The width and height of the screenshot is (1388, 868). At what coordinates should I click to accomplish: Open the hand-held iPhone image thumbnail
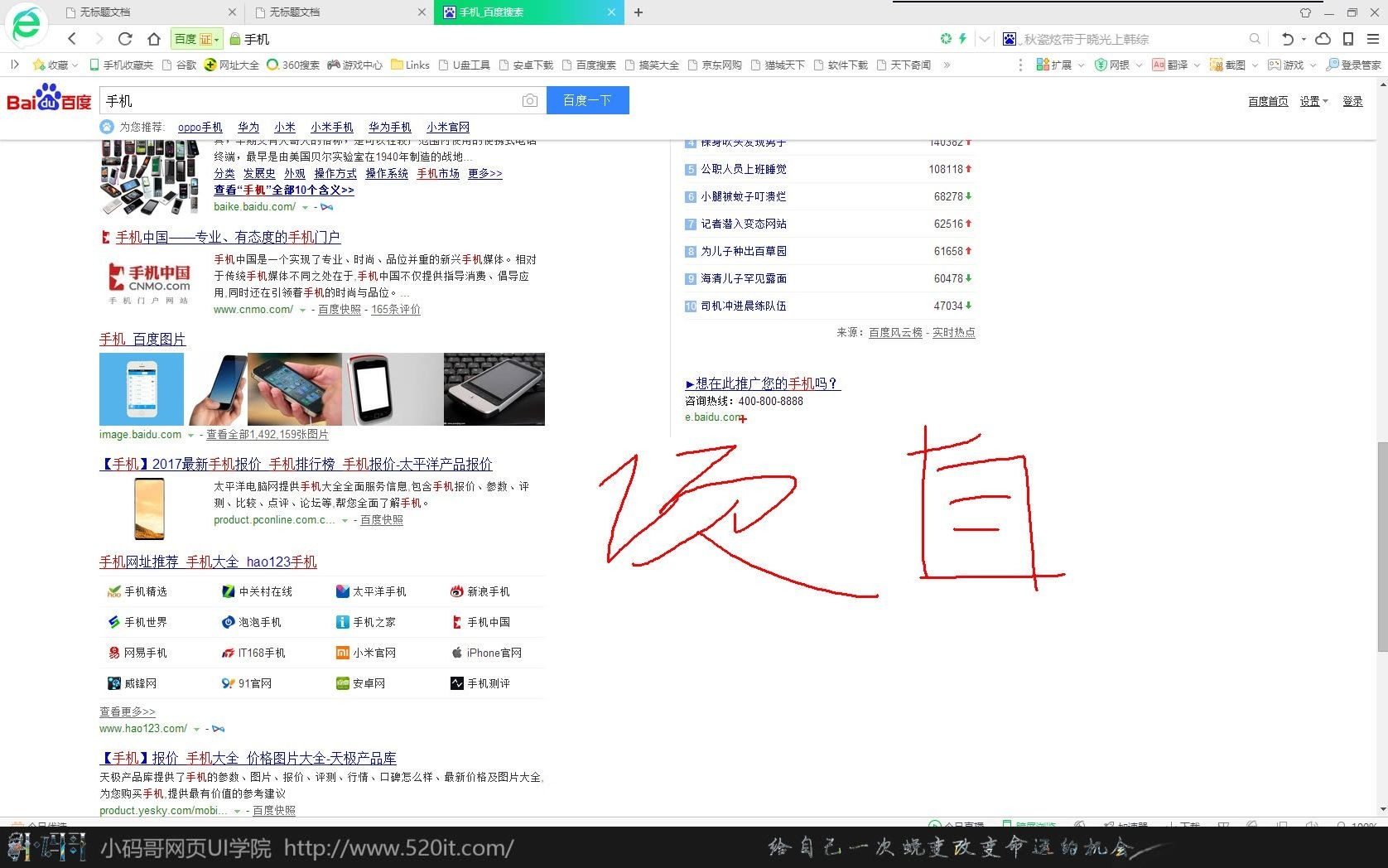coord(295,388)
